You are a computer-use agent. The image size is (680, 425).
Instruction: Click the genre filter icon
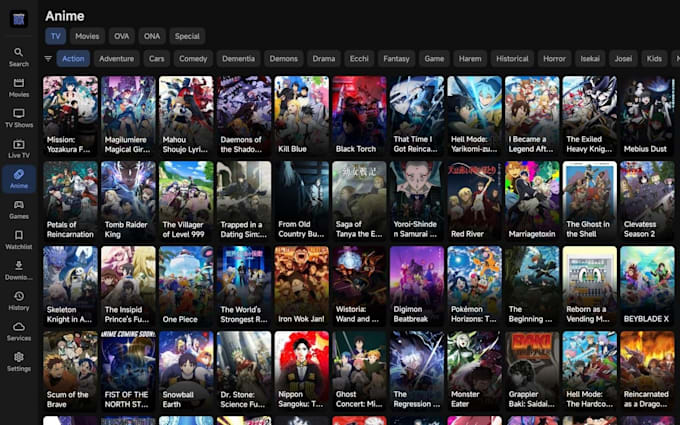point(48,59)
